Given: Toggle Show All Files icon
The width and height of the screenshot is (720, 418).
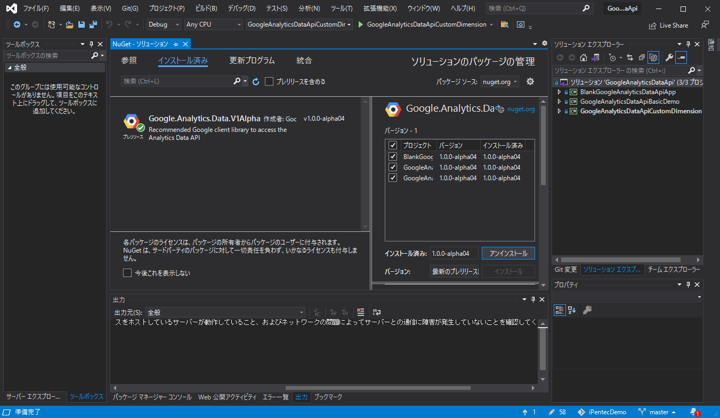Looking at the screenshot, I should (653, 57).
